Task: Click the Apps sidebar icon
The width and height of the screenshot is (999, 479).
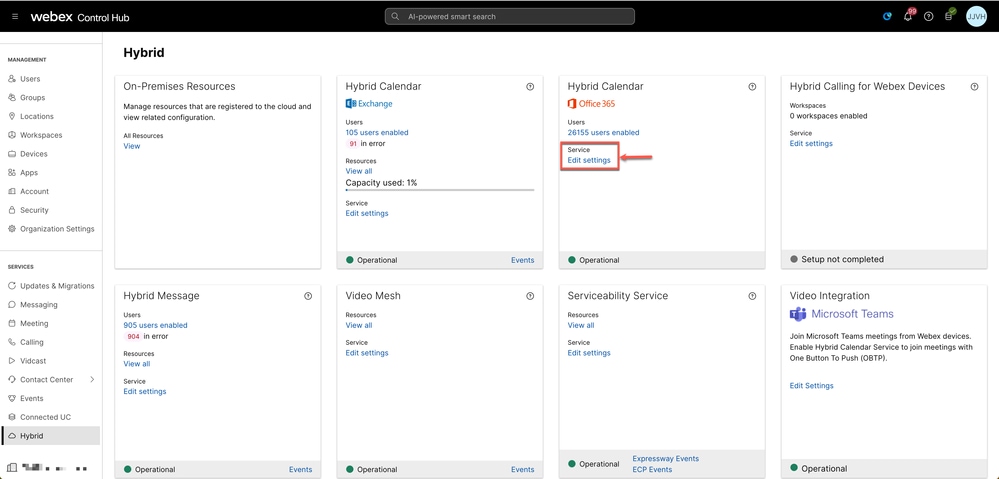Action: point(12,173)
